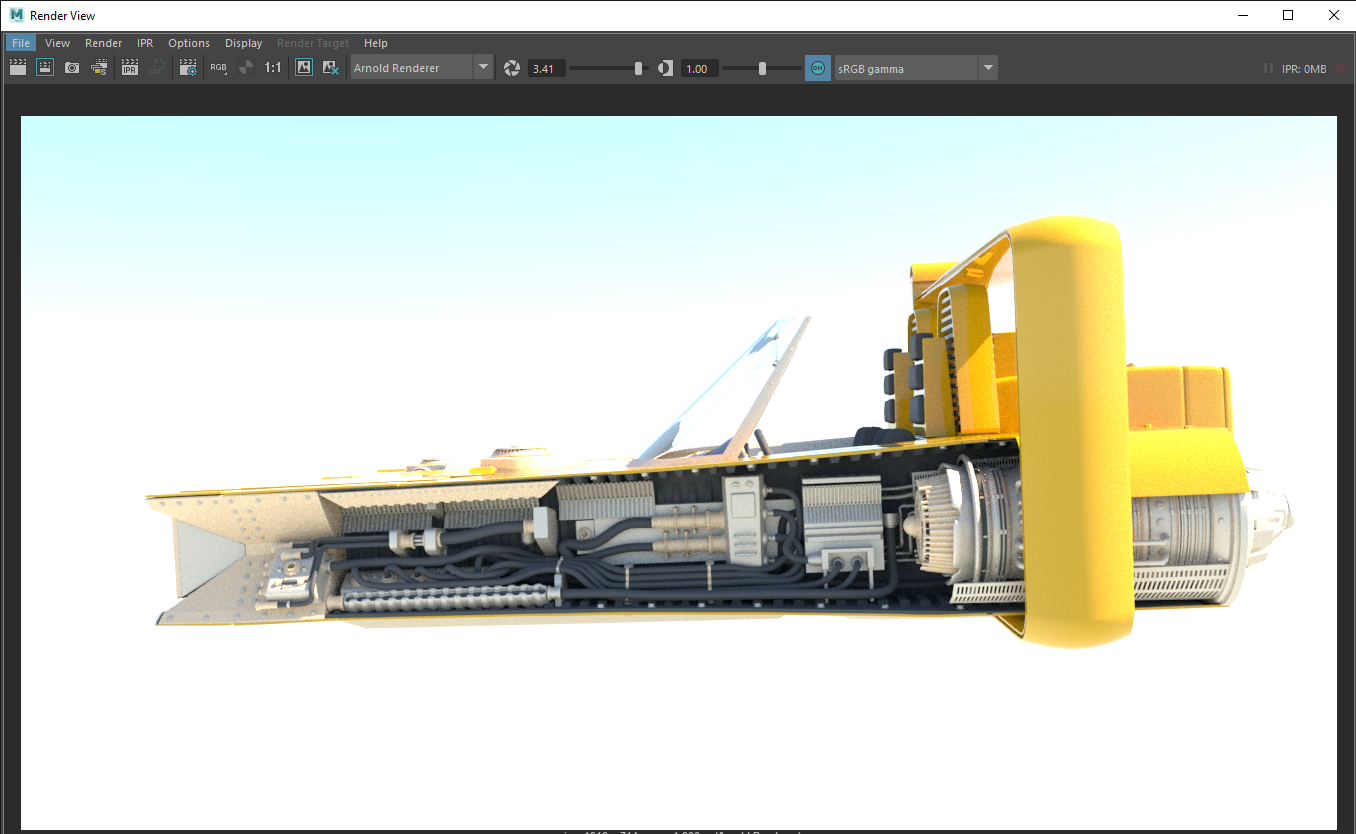Click the Remove image icon
Screen dimensions: 1356x834
pyautogui.click(x=331, y=68)
